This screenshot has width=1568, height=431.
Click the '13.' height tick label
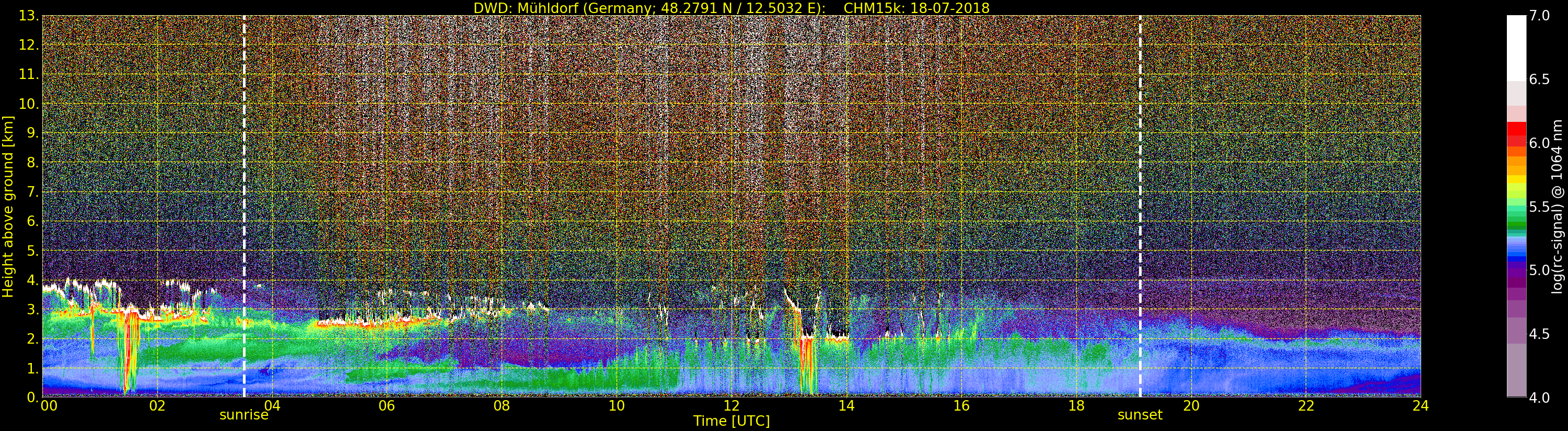point(29,16)
